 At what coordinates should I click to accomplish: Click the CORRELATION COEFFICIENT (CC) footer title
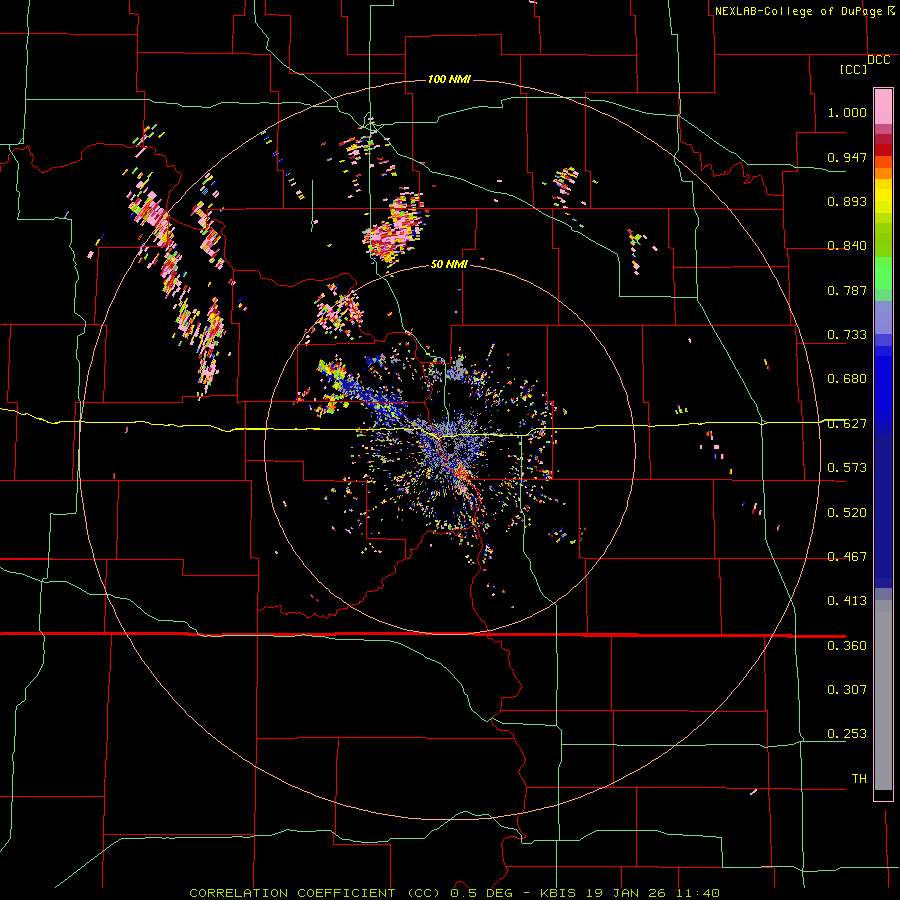click(x=315, y=893)
